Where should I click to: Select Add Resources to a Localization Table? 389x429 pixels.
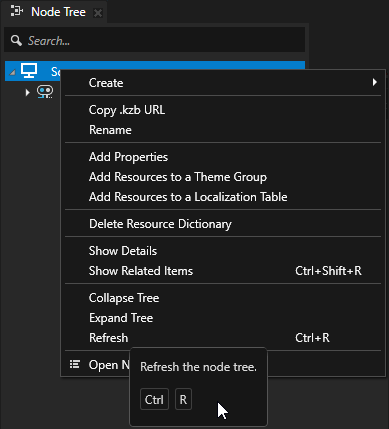pos(223,197)
